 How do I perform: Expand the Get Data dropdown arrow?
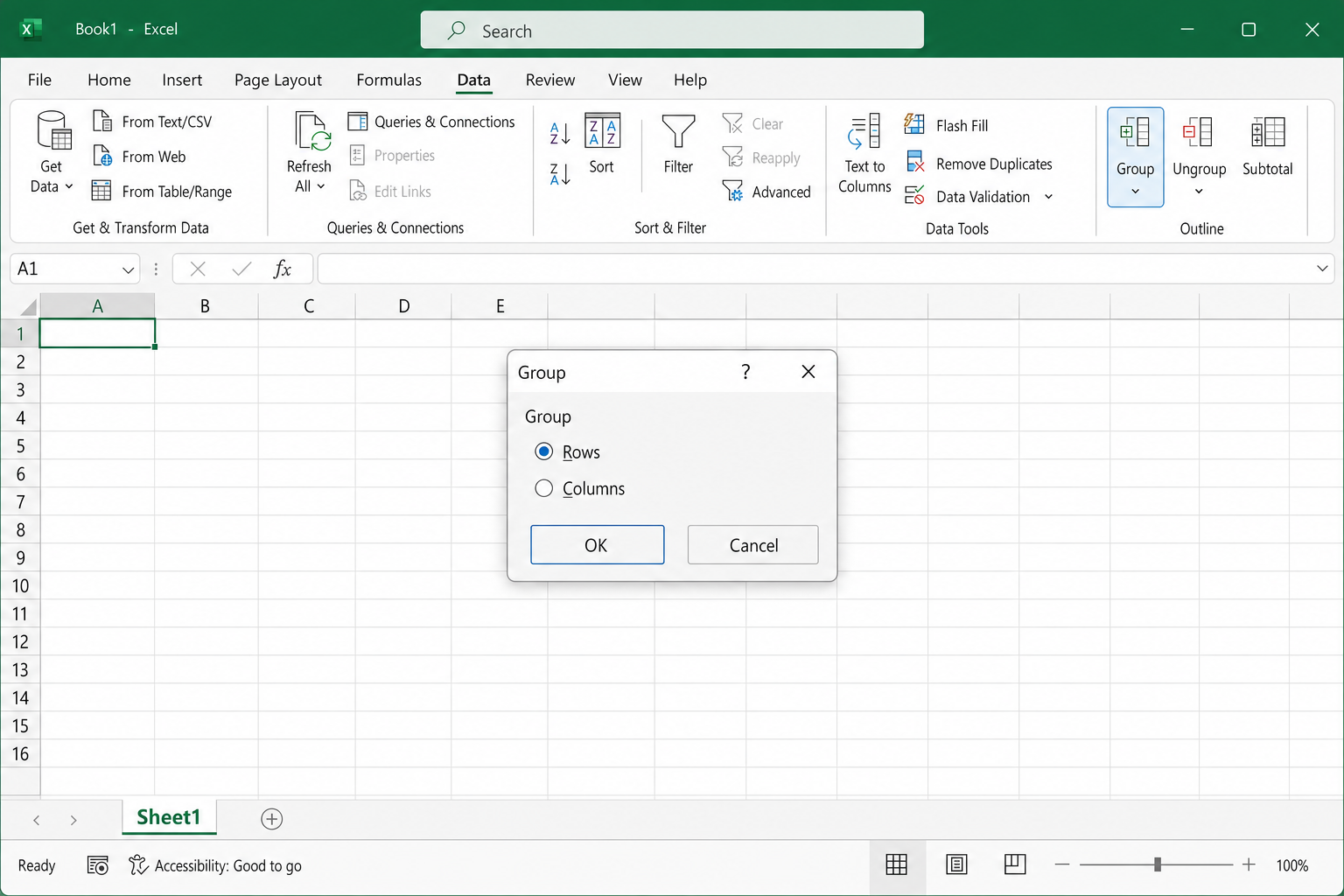click(69, 186)
